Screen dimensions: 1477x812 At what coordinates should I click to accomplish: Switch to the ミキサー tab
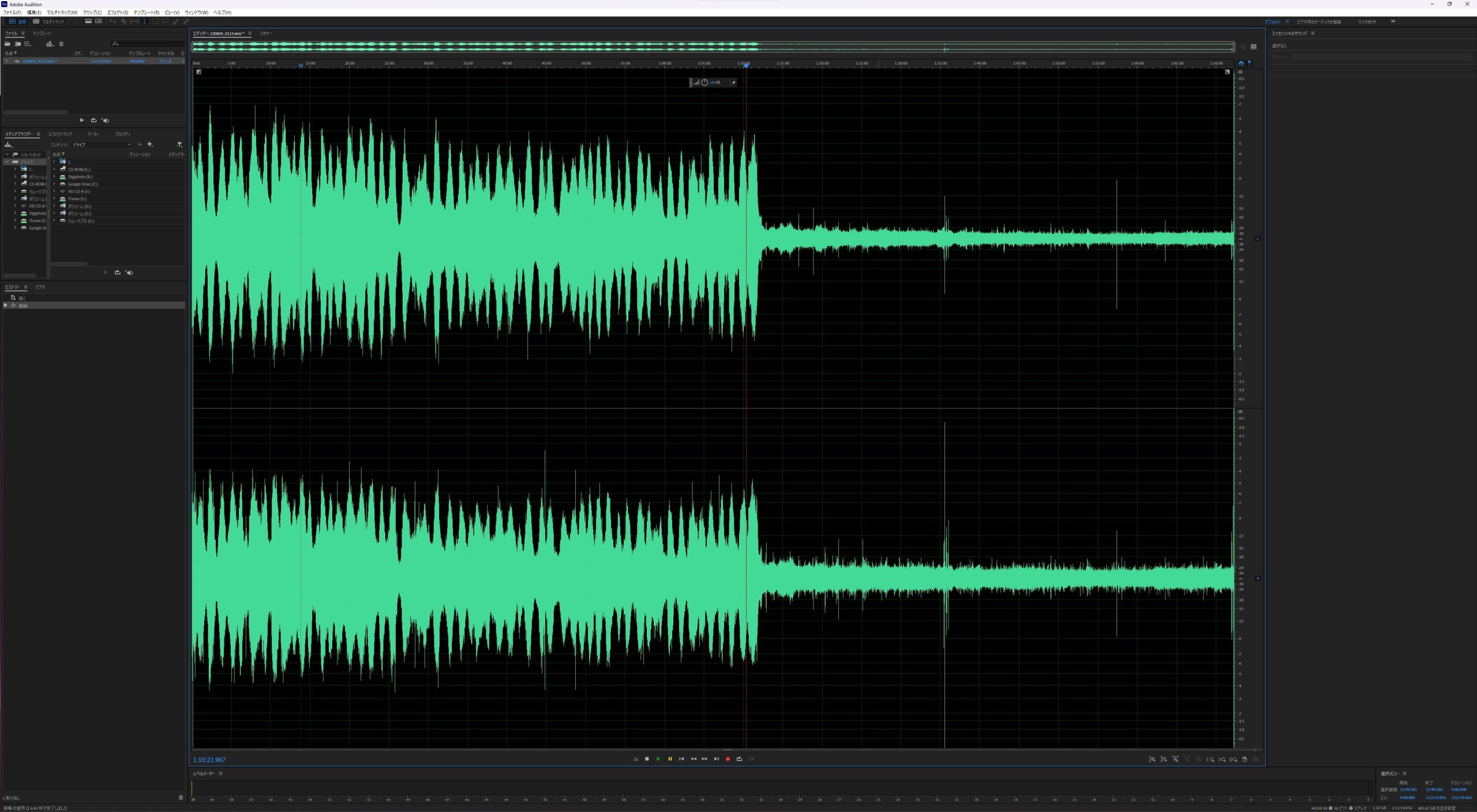[265, 33]
